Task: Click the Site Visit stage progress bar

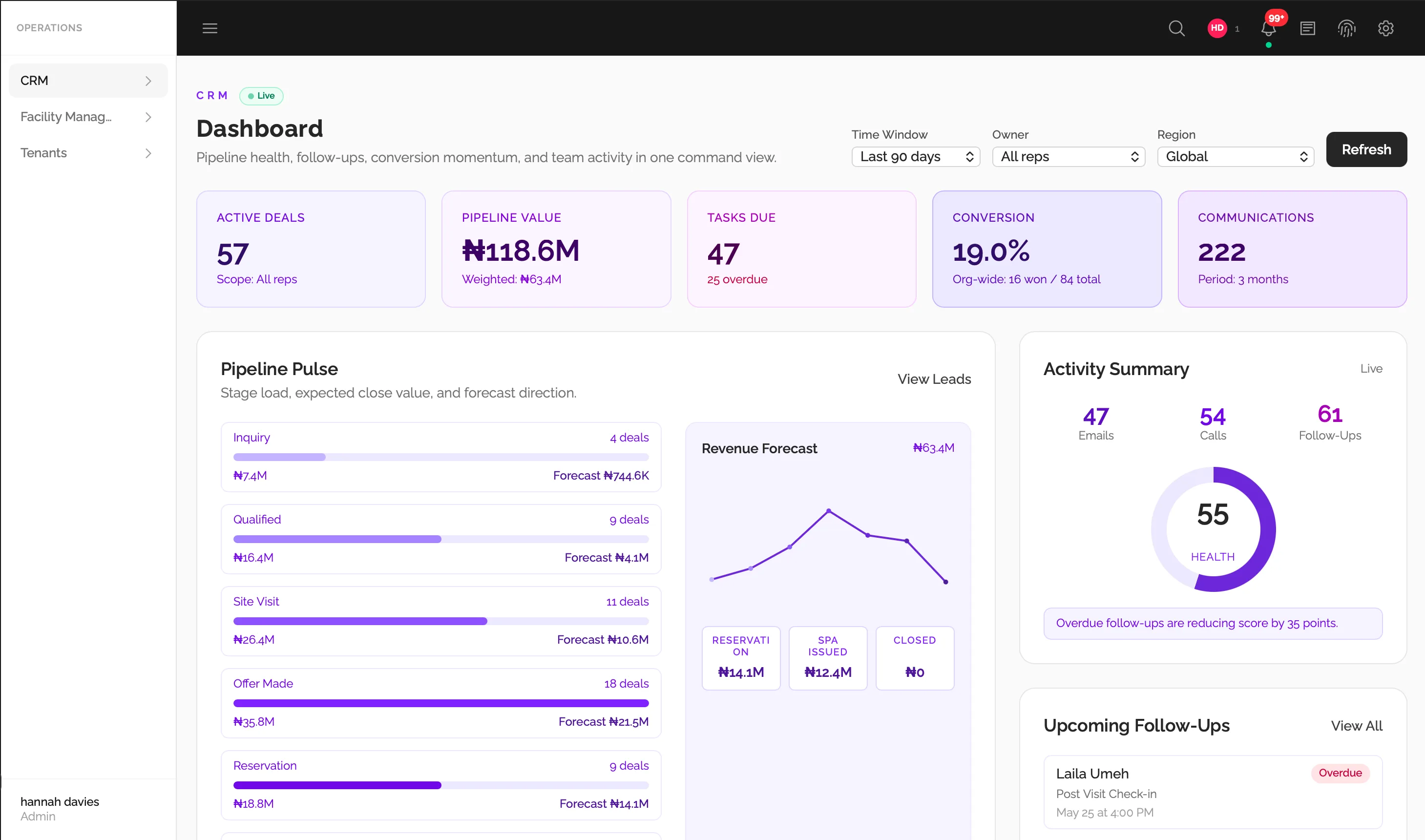Action: (x=441, y=621)
